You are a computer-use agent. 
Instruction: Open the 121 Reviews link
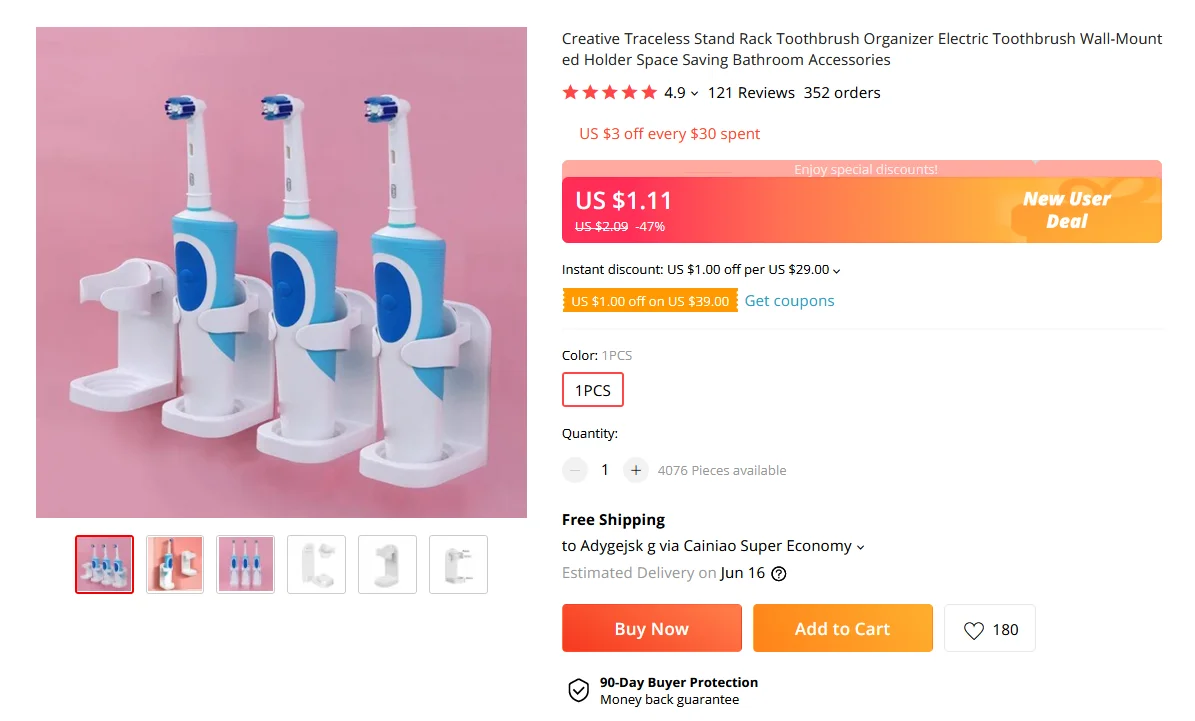751,93
